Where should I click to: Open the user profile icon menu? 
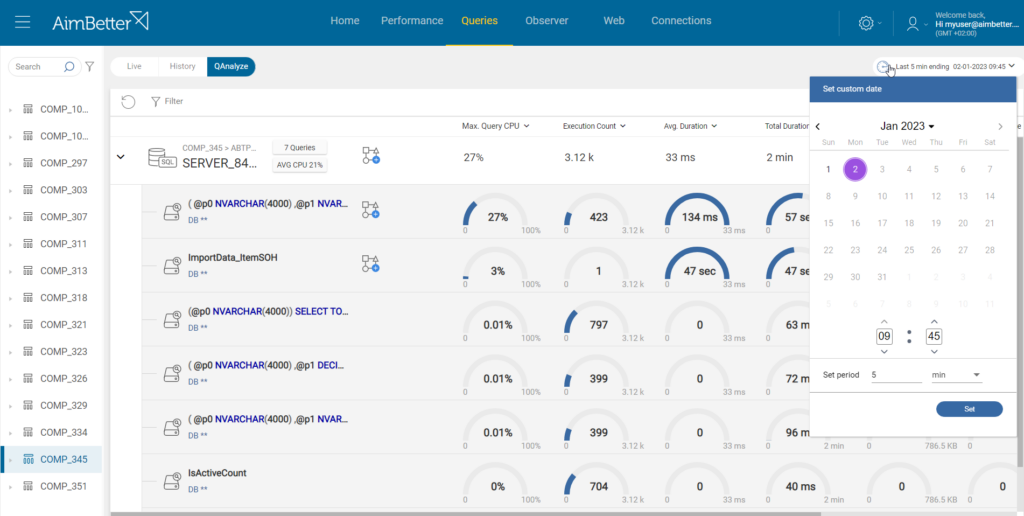(913, 23)
